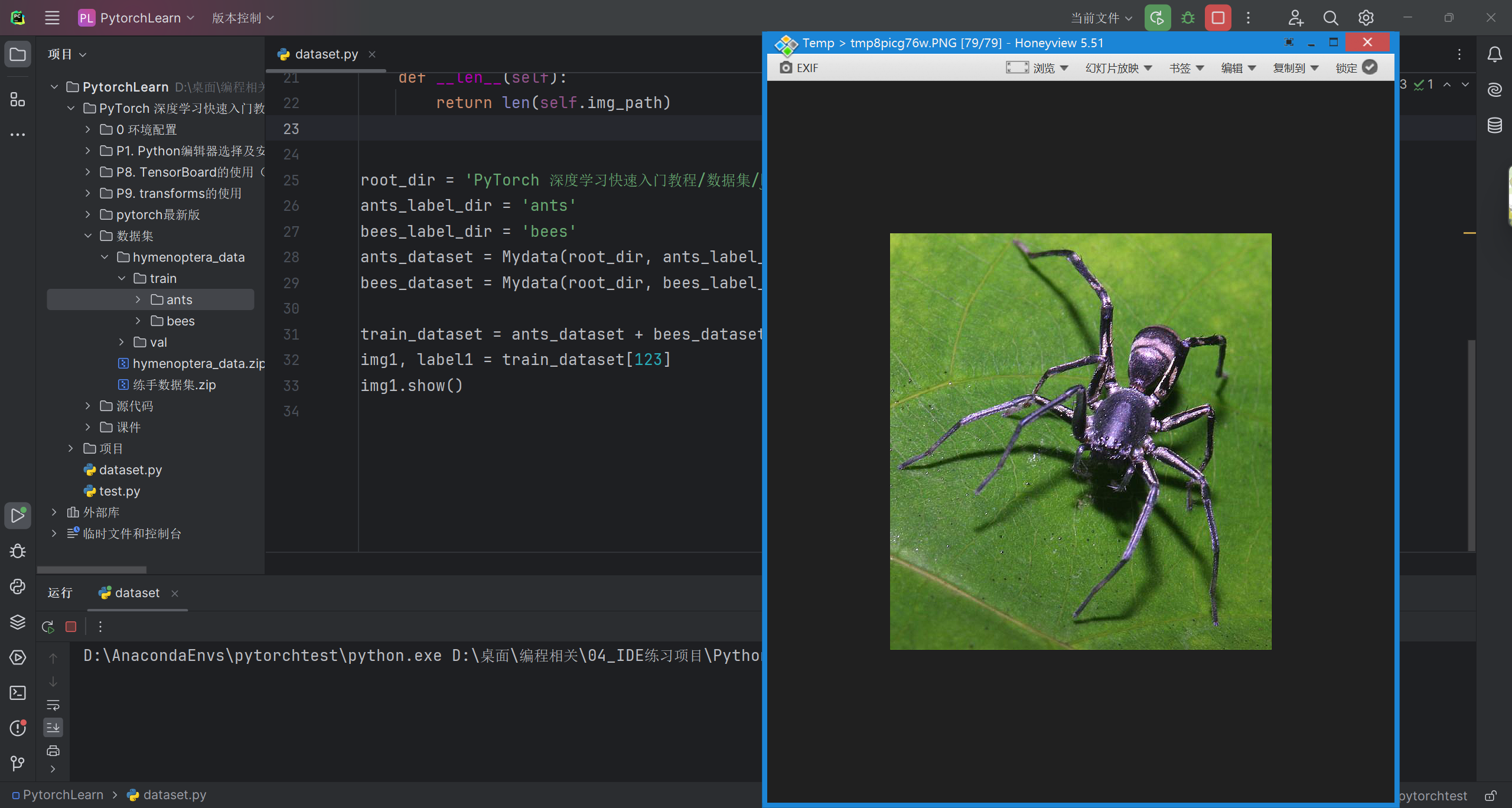Screen dimensions: 1512x808
Task: Click the Python Packages sidebar icon
Action: (18, 622)
